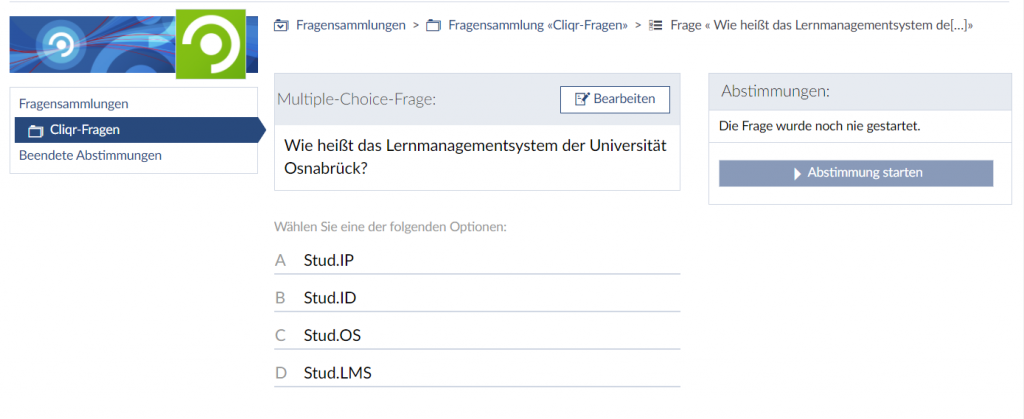Click the play triangle in Abstimmung starten
The image size is (1024, 419).
[x=797, y=174]
